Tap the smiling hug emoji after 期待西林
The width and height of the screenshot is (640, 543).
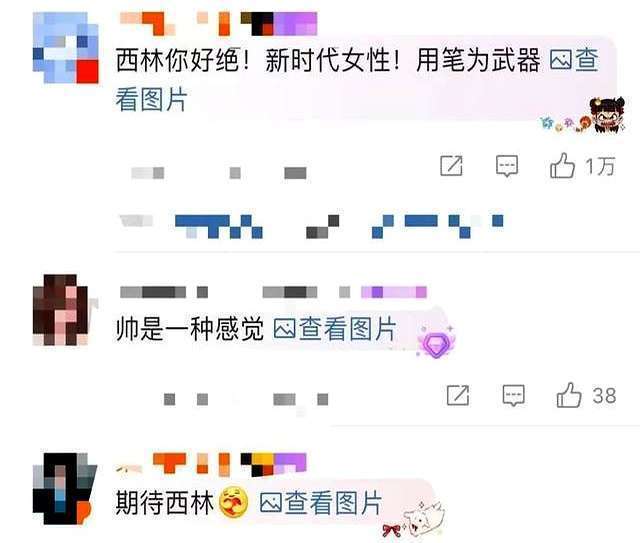click(x=233, y=502)
